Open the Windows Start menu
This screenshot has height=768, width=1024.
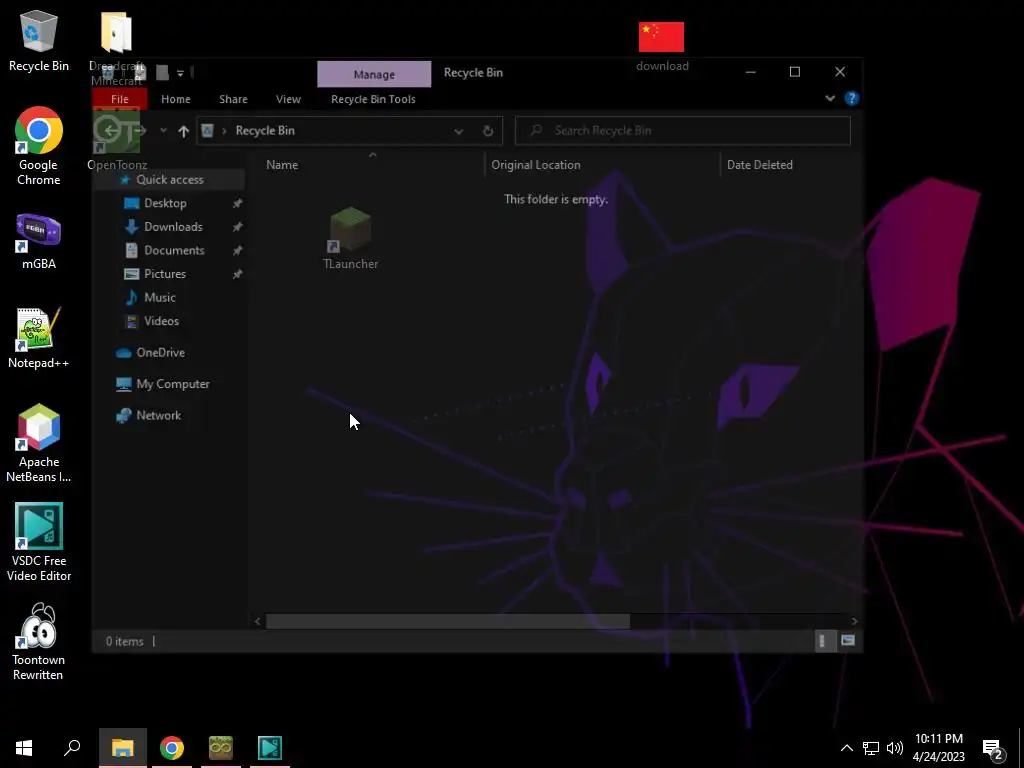tap(24, 748)
